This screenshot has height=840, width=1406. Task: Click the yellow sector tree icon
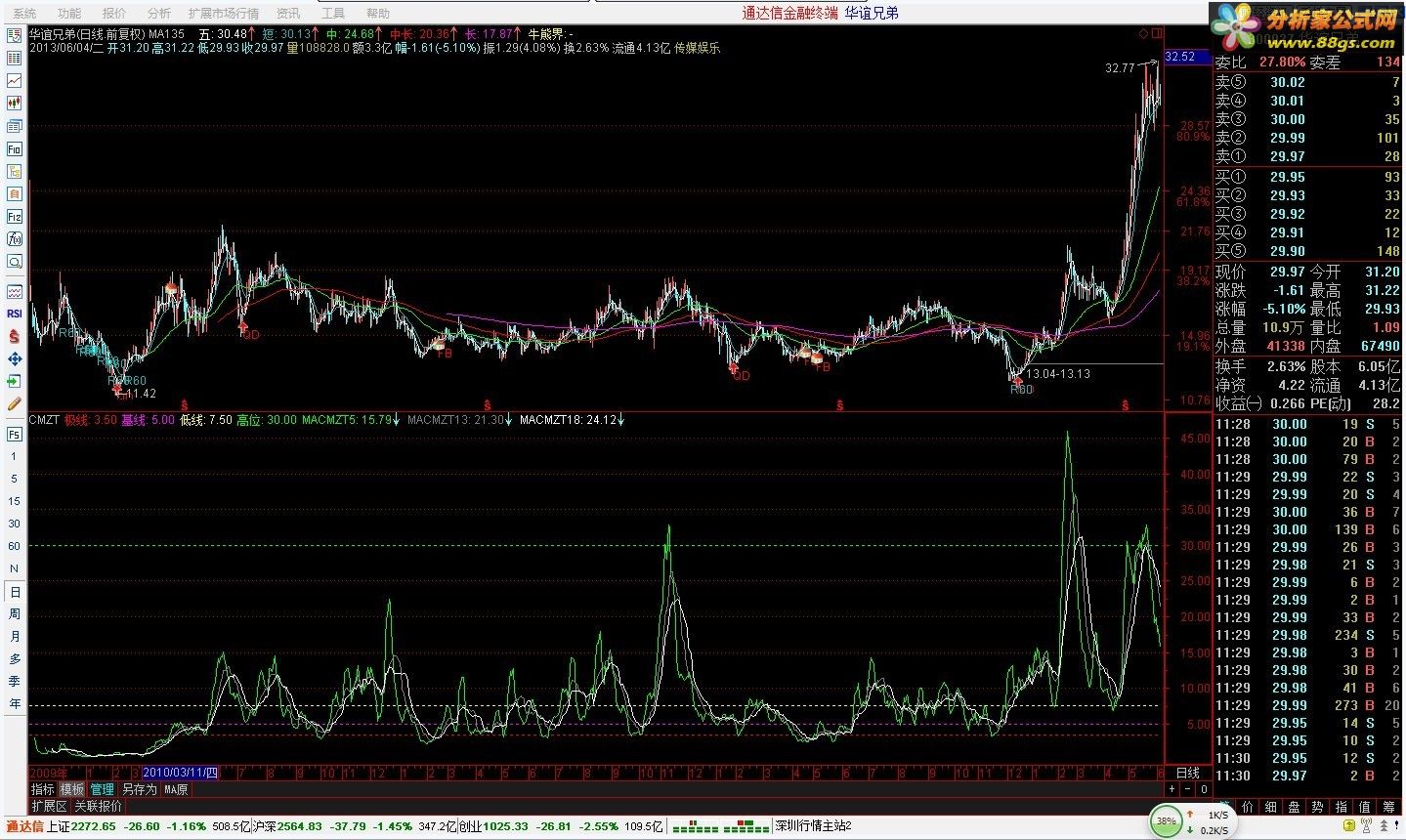(15, 172)
